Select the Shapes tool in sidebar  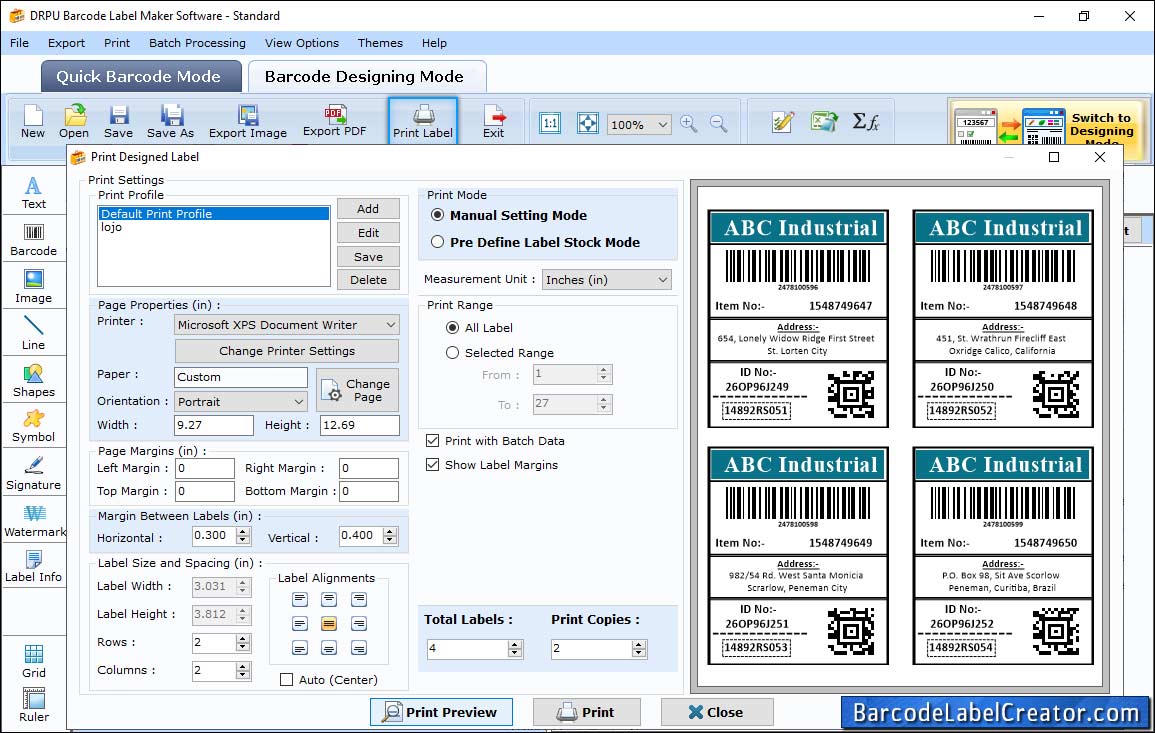(x=33, y=380)
